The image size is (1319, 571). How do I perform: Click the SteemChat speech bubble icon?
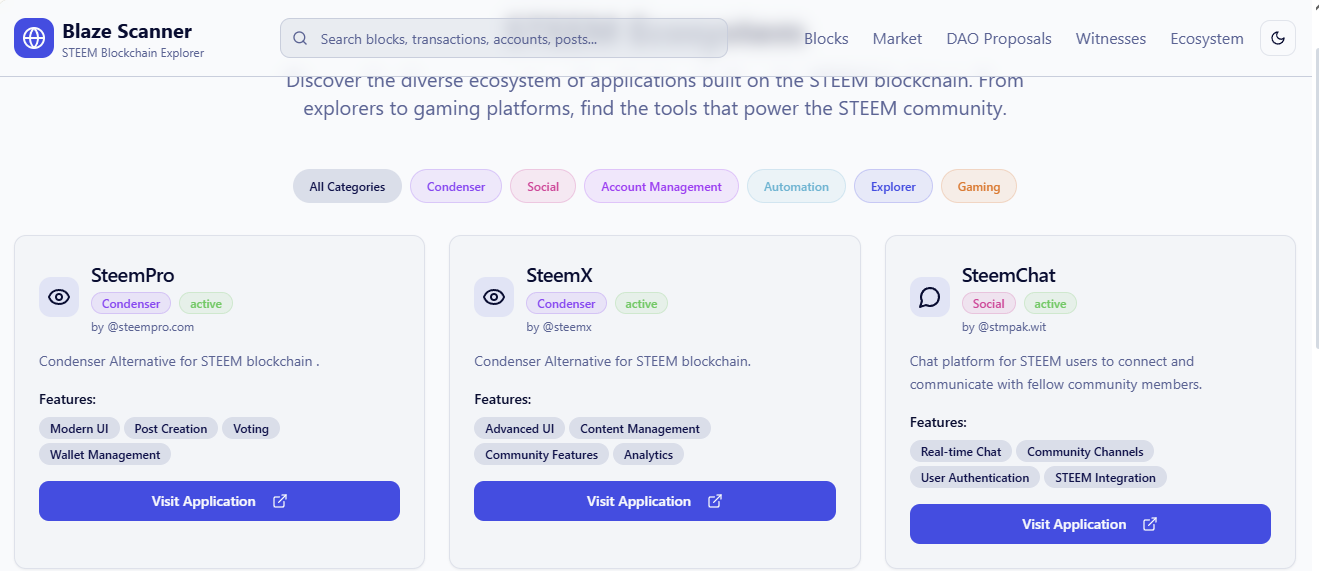coord(930,297)
